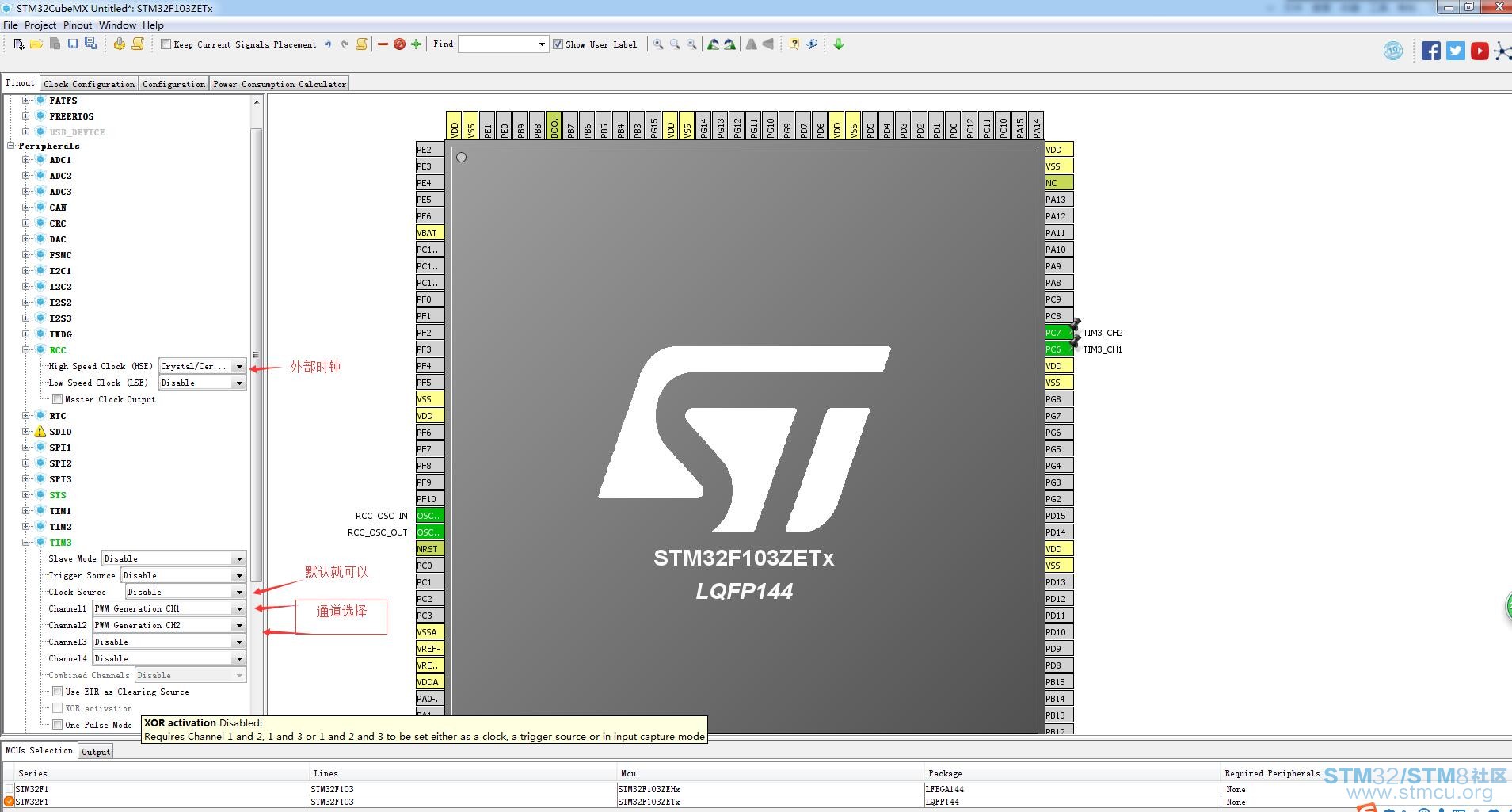This screenshot has height=812, width=1512.
Task: Click the green plus expand icon
Action: point(417,44)
